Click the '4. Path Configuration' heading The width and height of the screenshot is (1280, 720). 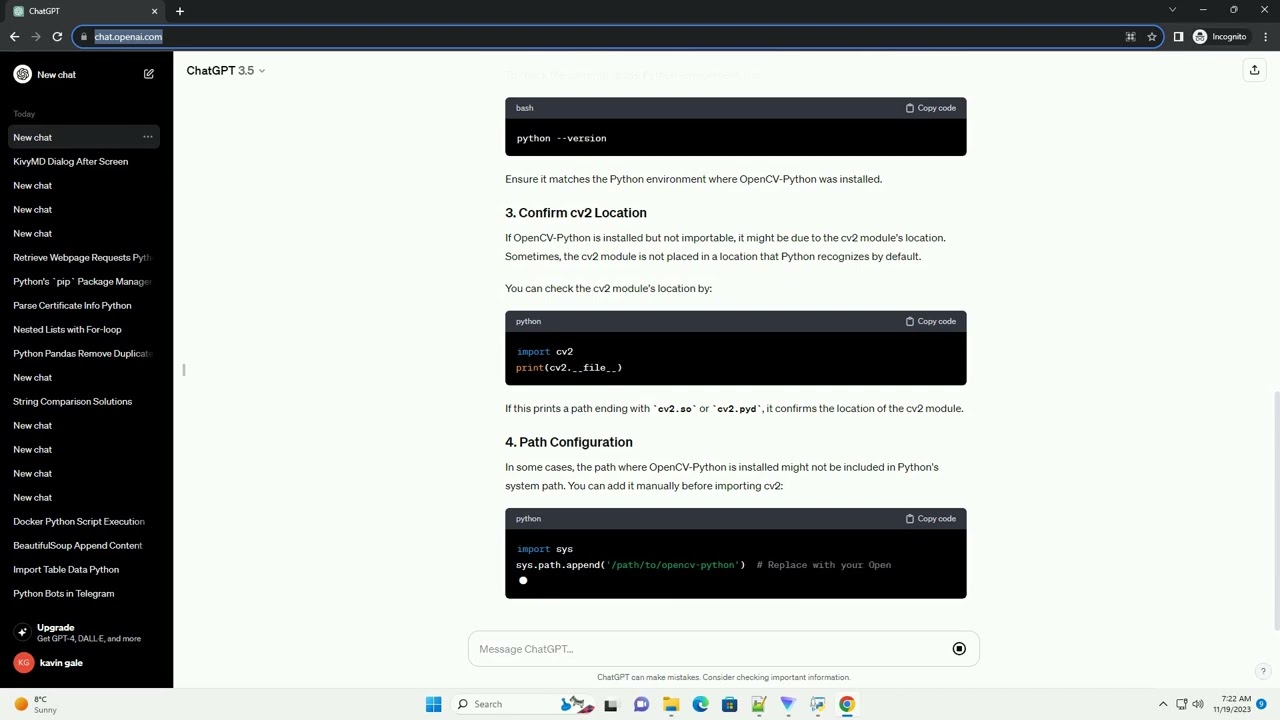(x=569, y=442)
